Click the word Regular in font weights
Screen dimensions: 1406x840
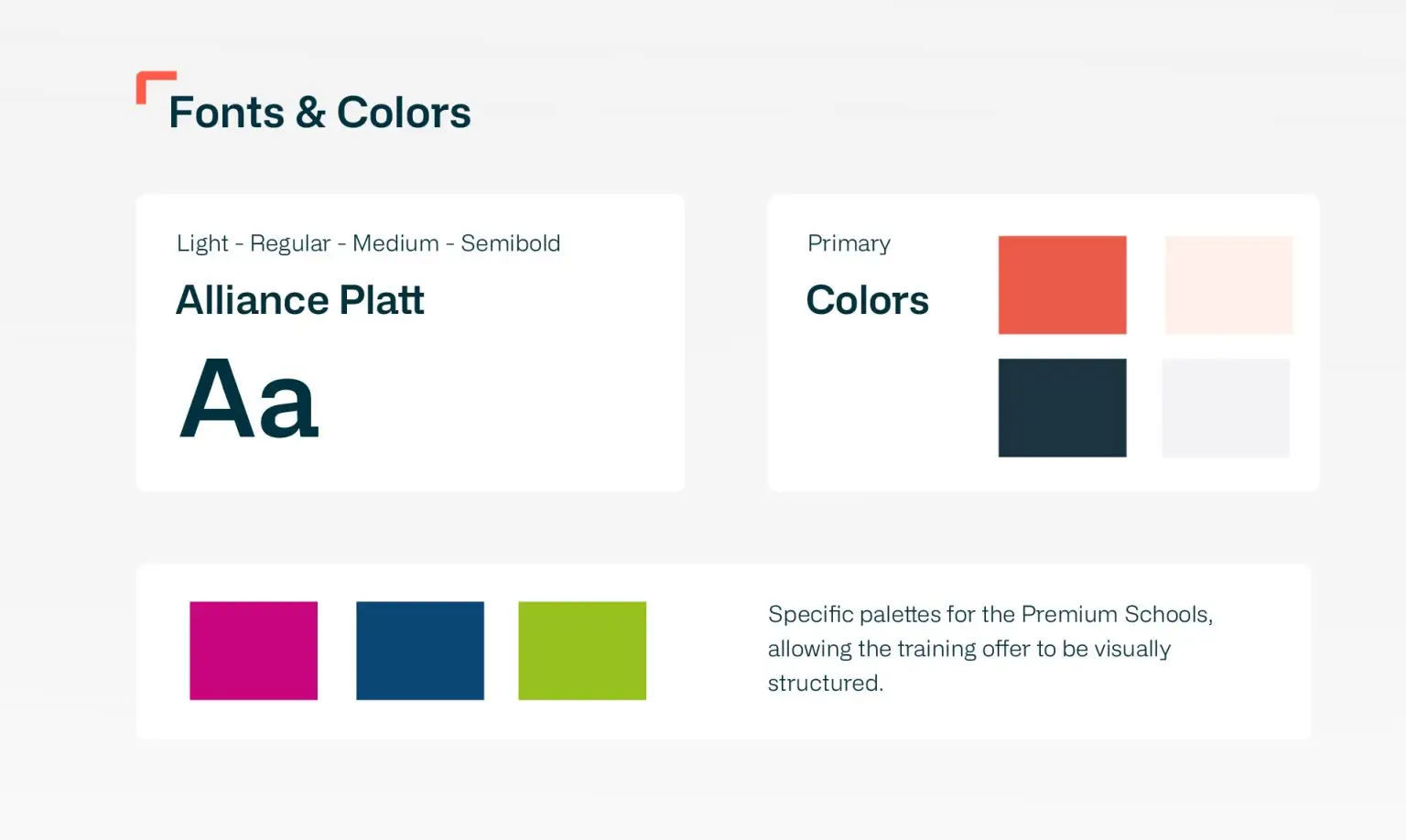click(x=290, y=243)
